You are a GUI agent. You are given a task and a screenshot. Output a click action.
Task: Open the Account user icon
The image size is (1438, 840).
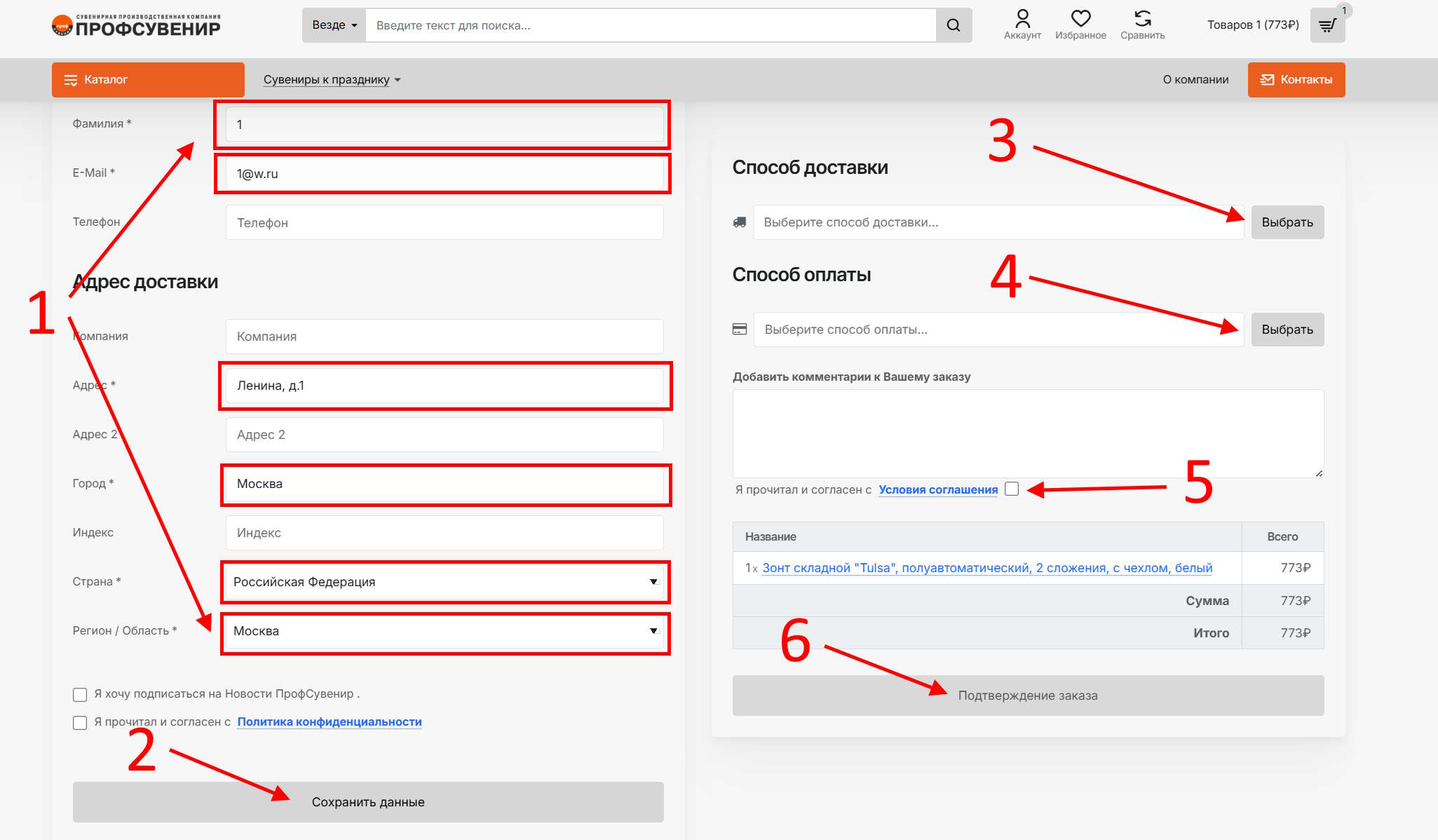1022,19
